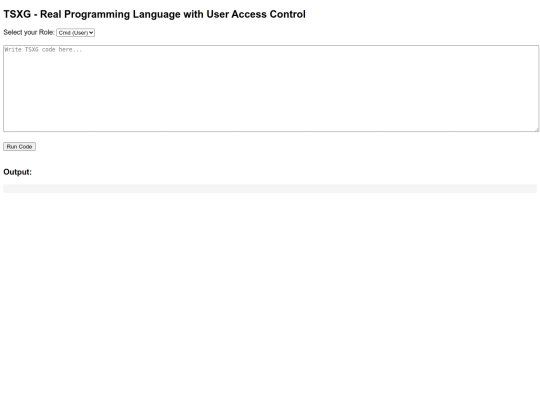Click the word "Select" in the role label

12,32
